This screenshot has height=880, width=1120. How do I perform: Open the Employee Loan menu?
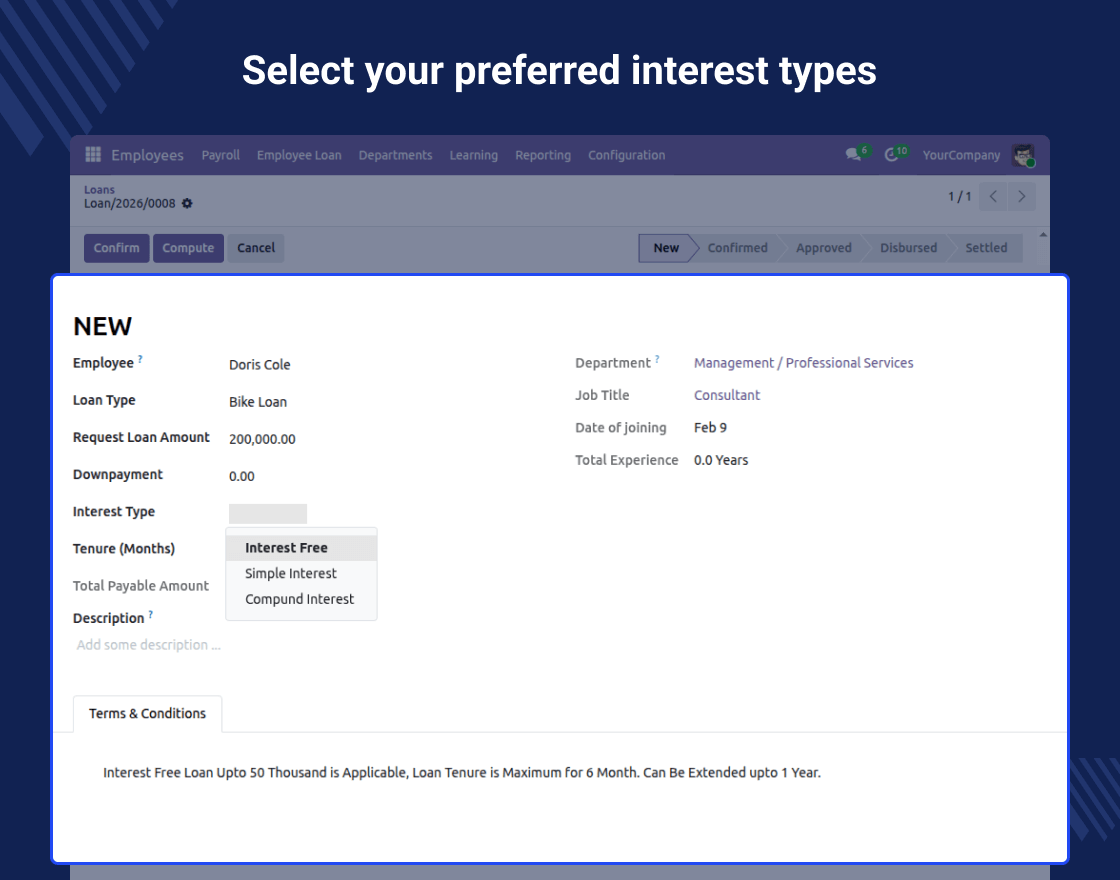pyautogui.click(x=299, y=155)
